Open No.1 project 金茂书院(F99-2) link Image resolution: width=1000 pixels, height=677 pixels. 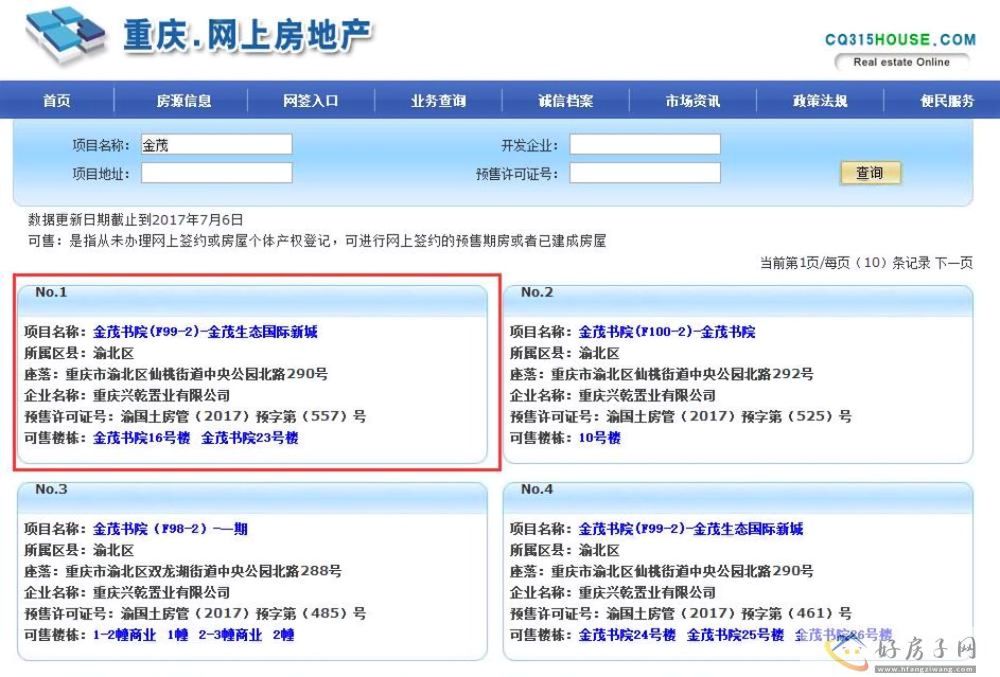[205, 332]
